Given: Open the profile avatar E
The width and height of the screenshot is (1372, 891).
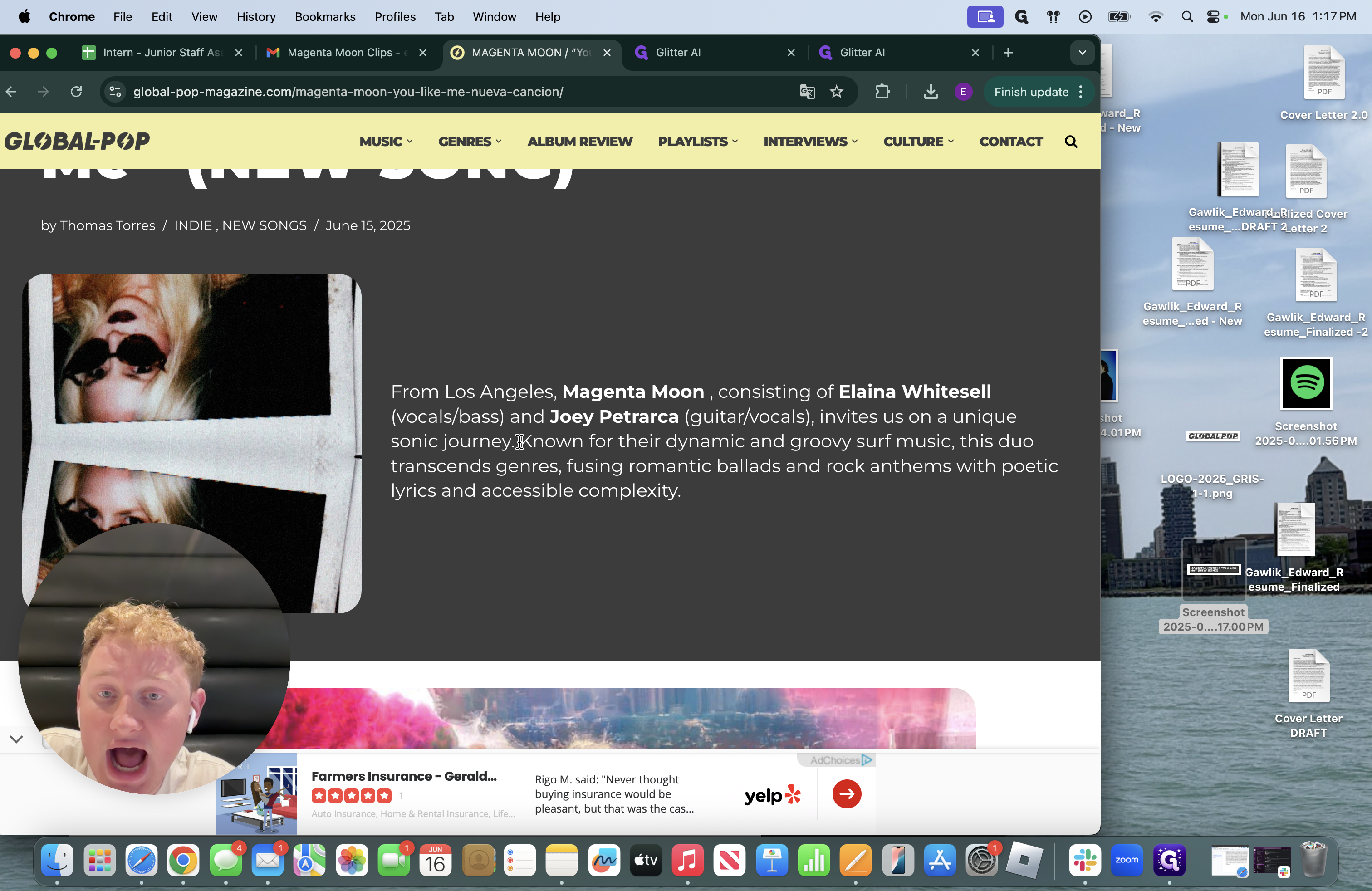Looking at the screenshot, I should coord(963,92).
